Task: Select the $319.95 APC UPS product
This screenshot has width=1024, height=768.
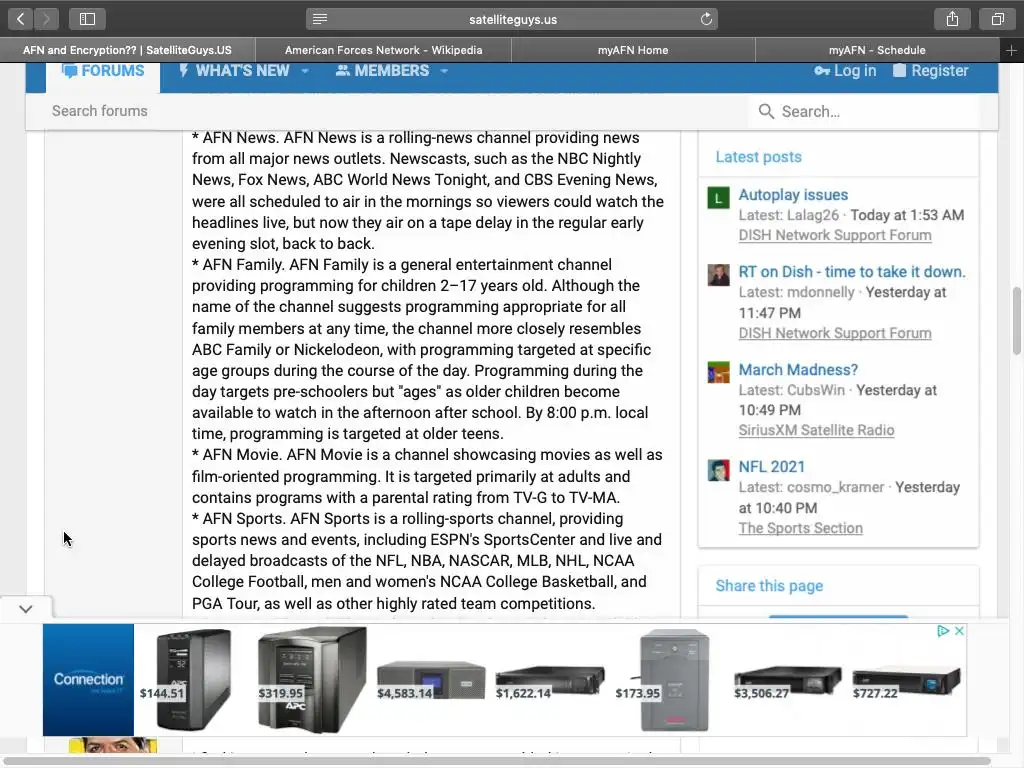Action: tap(312, 680)
